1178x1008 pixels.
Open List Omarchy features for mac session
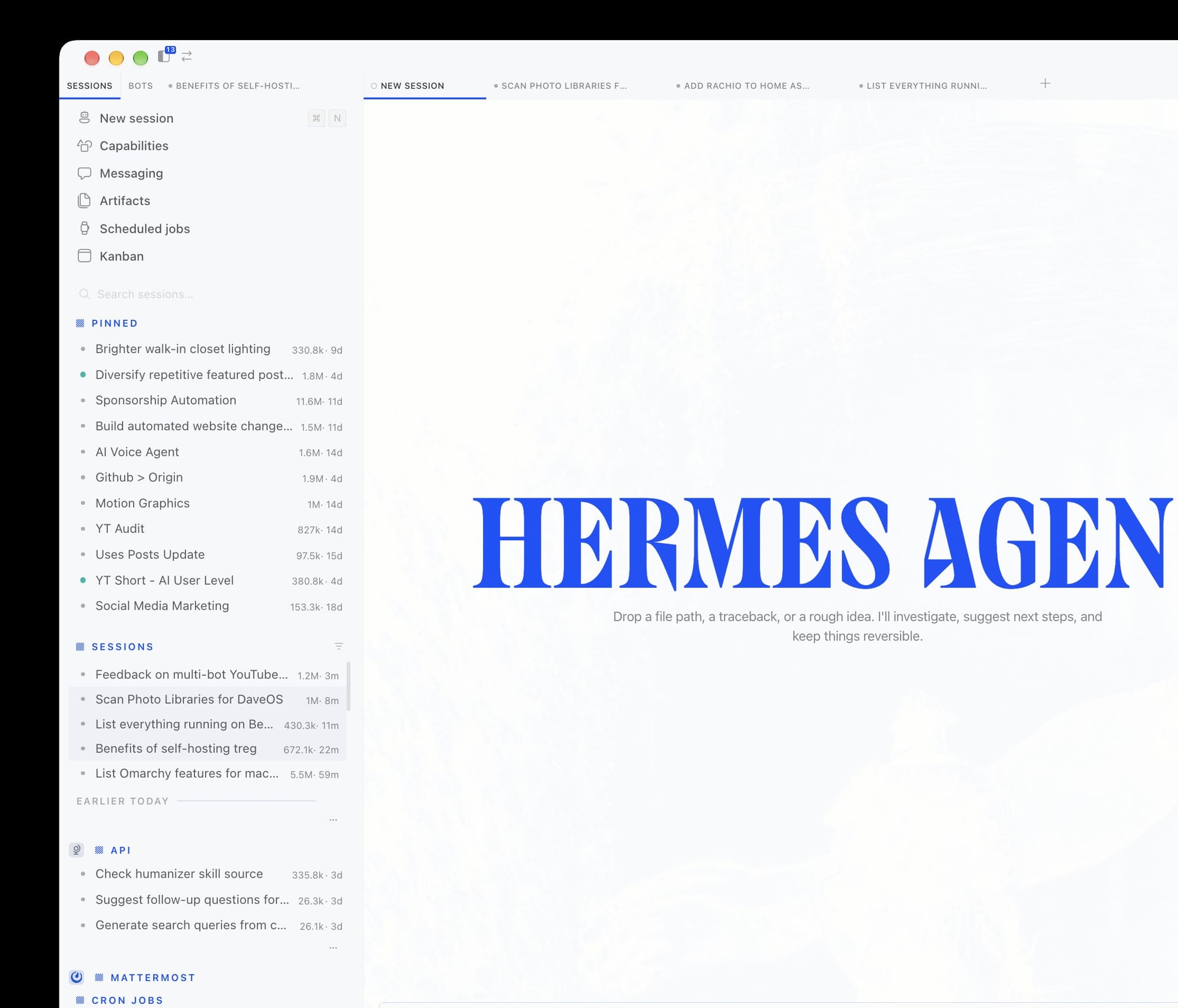[207, 774]
